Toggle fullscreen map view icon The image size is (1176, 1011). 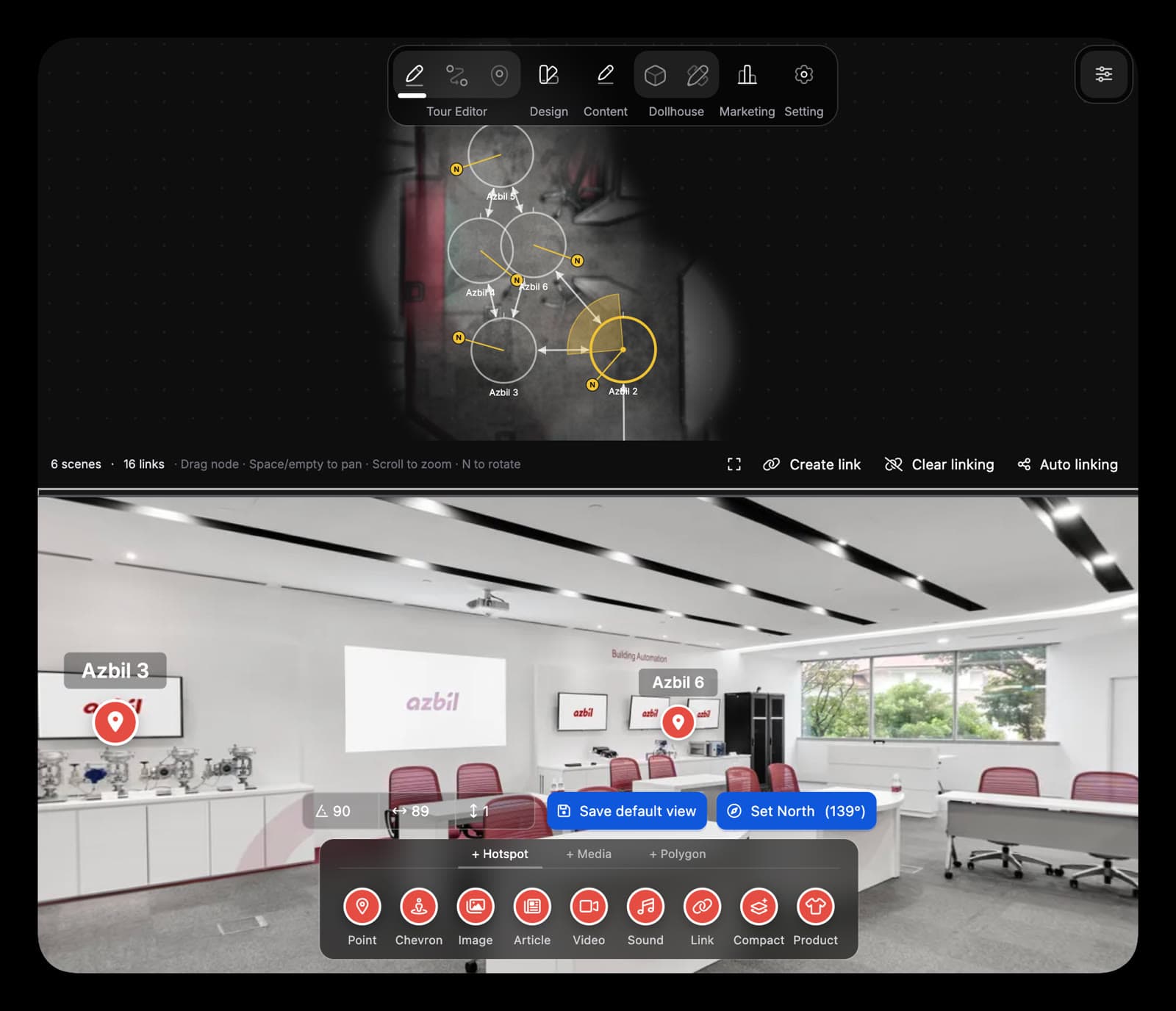click(734, 464)
